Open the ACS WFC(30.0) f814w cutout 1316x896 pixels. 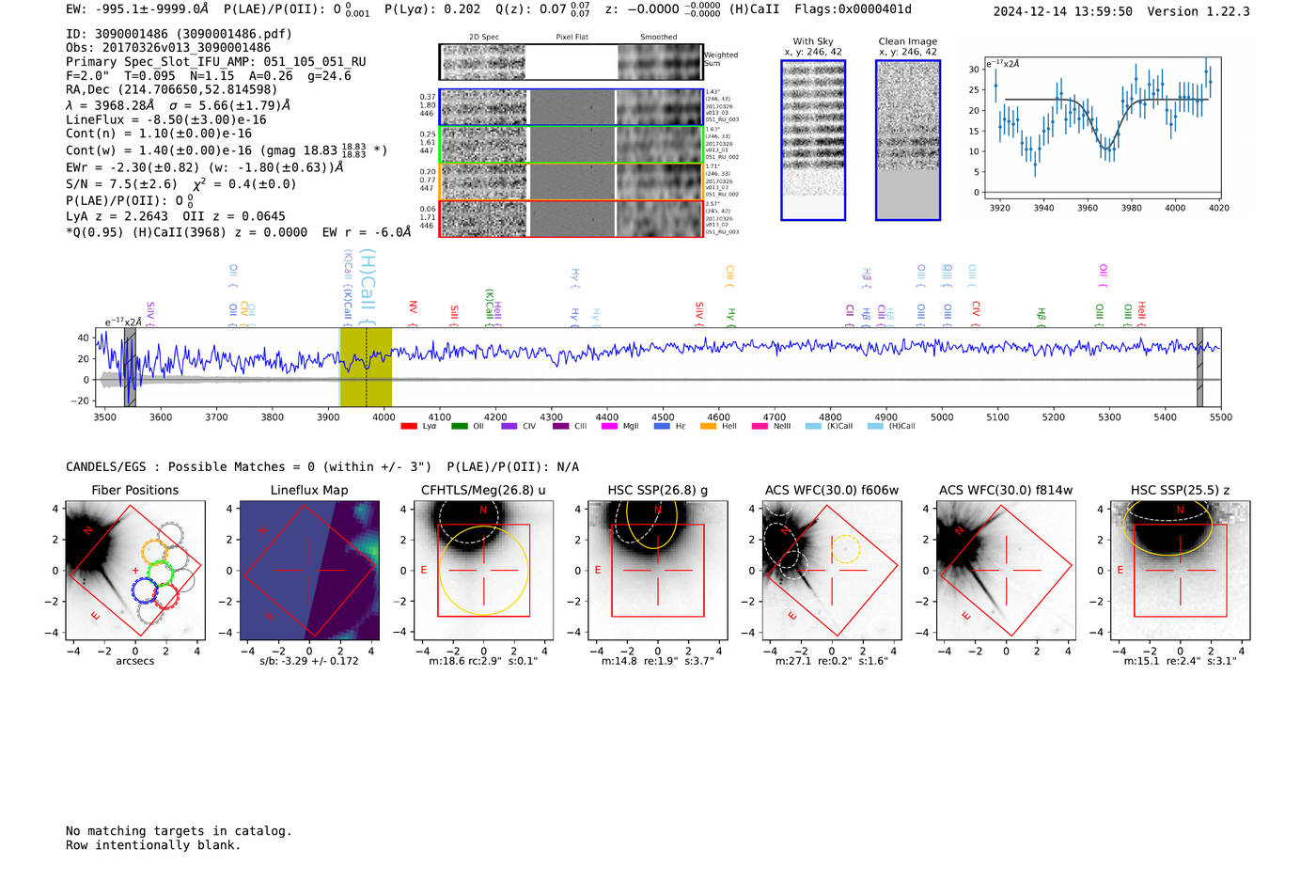click(x=1006, y=571)
